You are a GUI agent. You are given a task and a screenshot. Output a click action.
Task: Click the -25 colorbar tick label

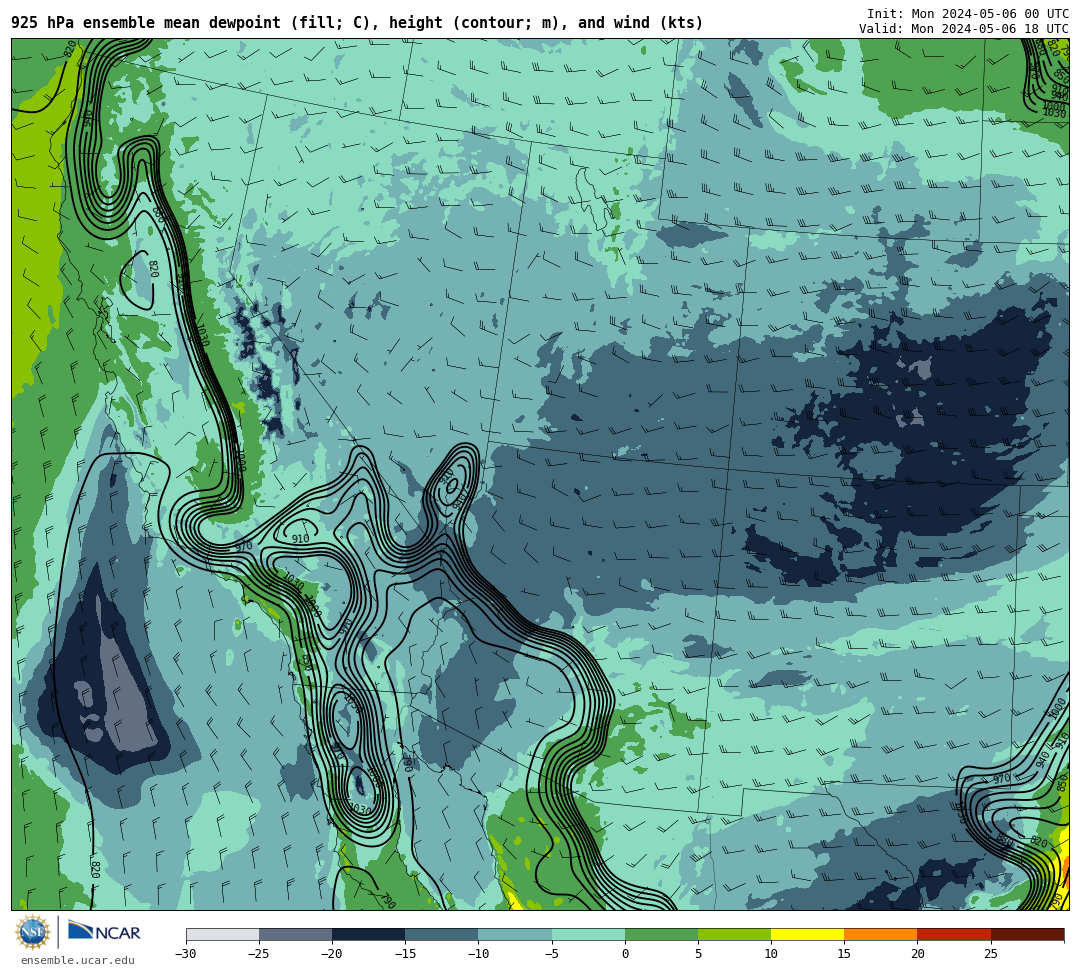pyautogui.click(x=258, y=954)
